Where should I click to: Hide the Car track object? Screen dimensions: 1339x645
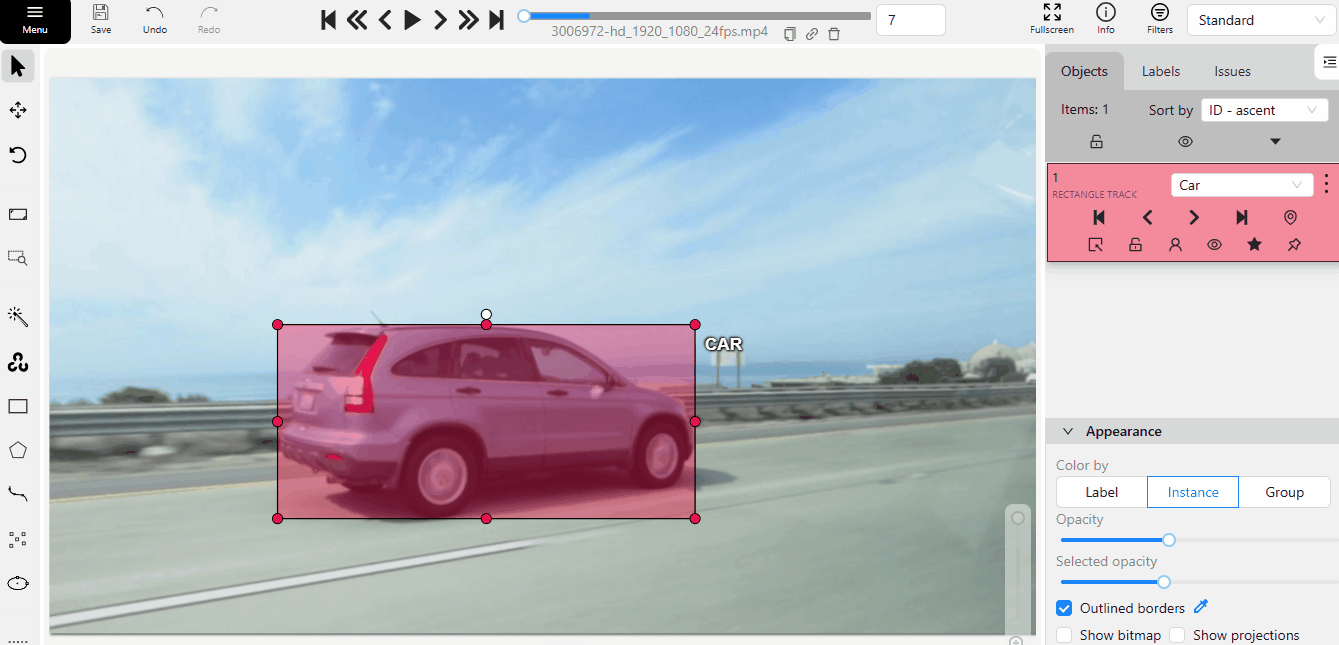point(1214,244)
